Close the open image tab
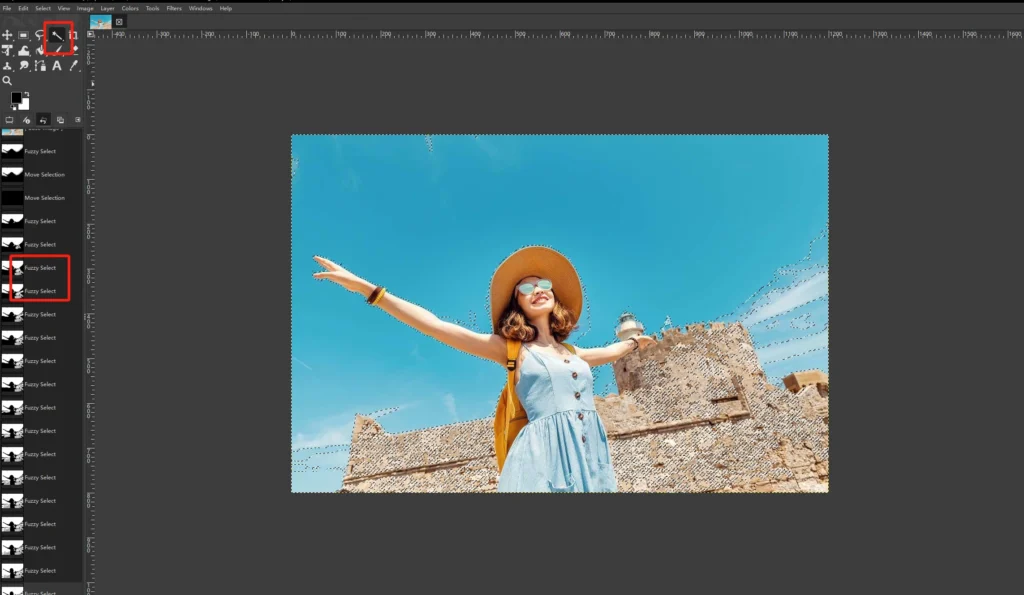1024x595 pixels. click(119, 22)
